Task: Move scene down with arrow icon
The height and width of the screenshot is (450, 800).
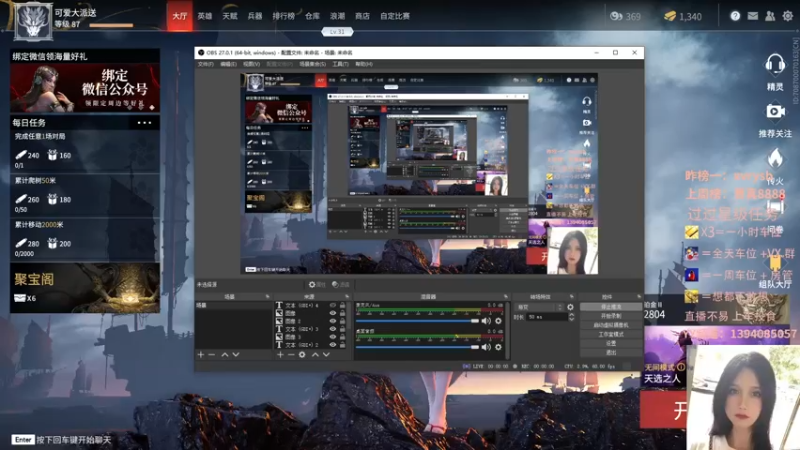Action: (236, 355)
